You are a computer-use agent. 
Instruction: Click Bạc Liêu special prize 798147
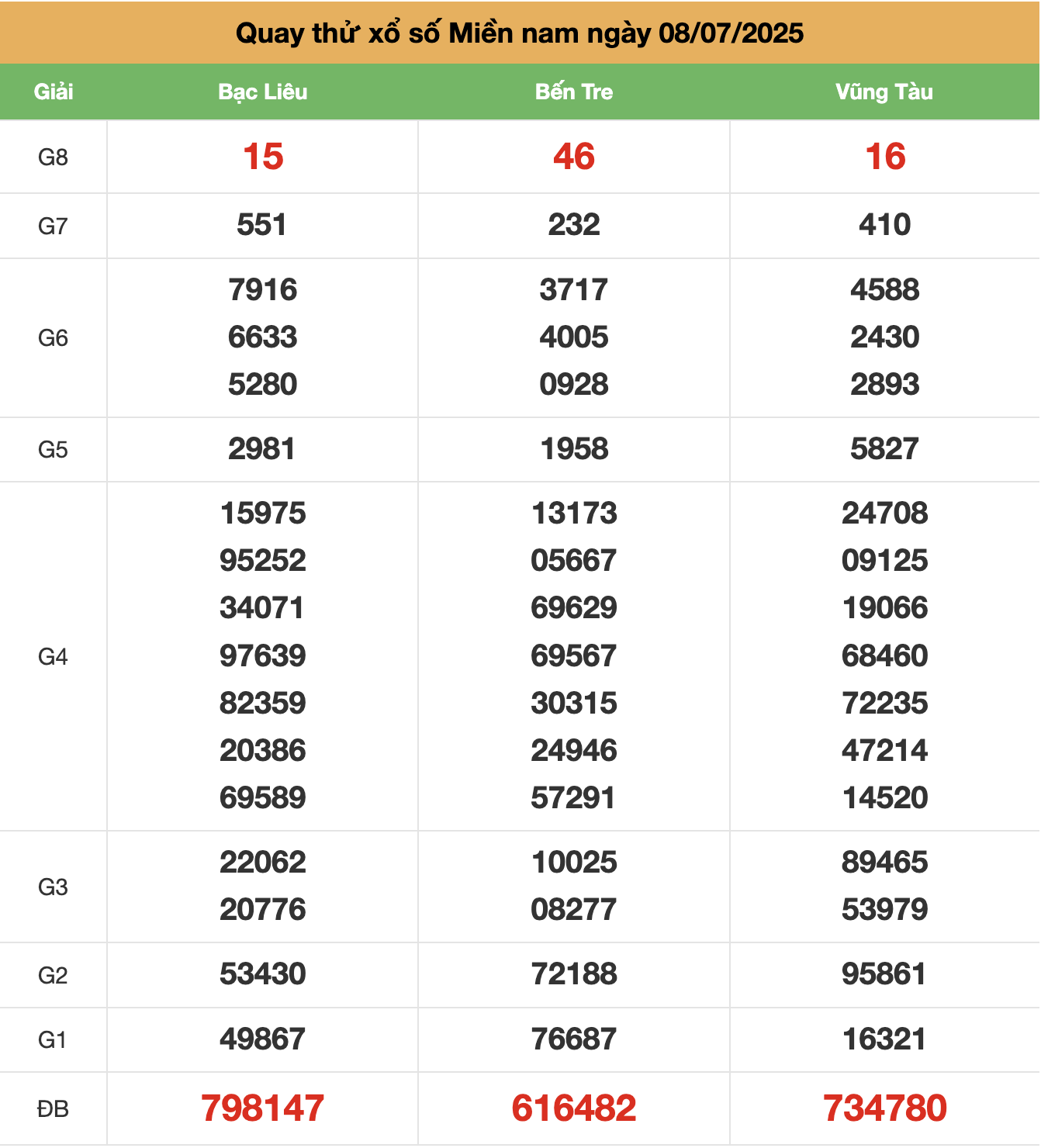point(263,1108)
